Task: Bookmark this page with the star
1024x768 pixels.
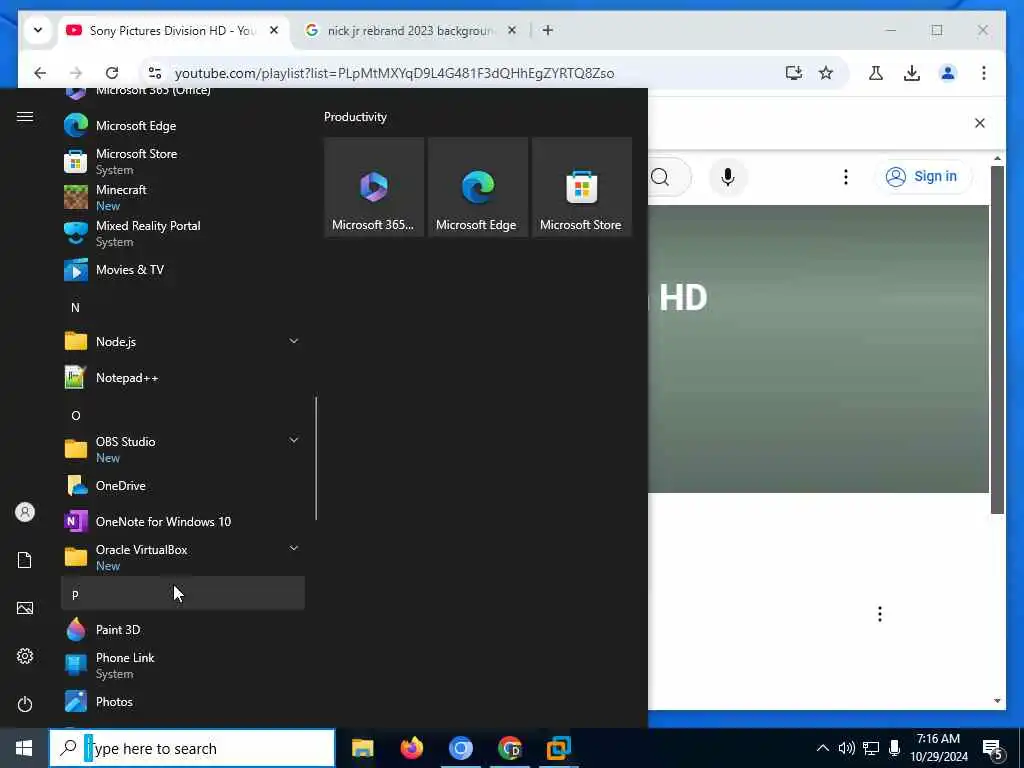Action: pos(826,73)
